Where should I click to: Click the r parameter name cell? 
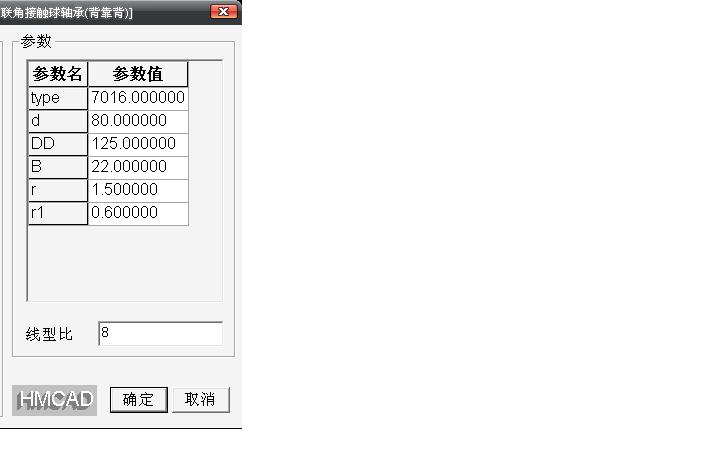point(58,190)
